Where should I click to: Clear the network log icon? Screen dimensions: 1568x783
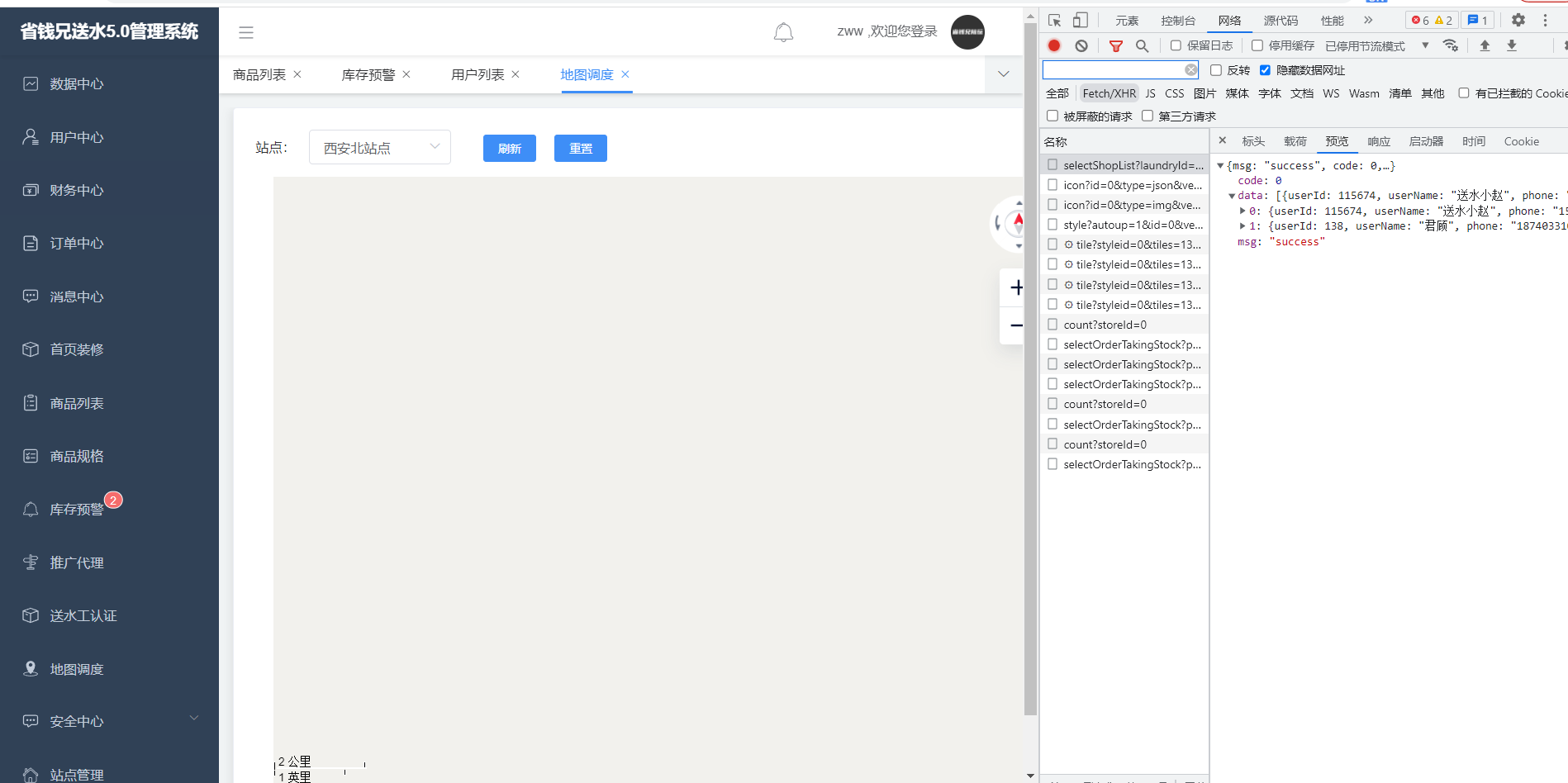pyautogui.click(x=1081, y=45)
